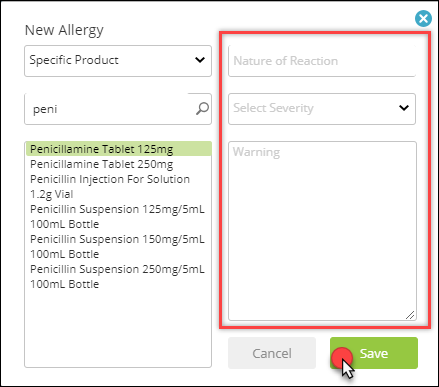This screenshot has height=387, width=439.
Task: Click empty area of product results list
Action: [118, 328]
